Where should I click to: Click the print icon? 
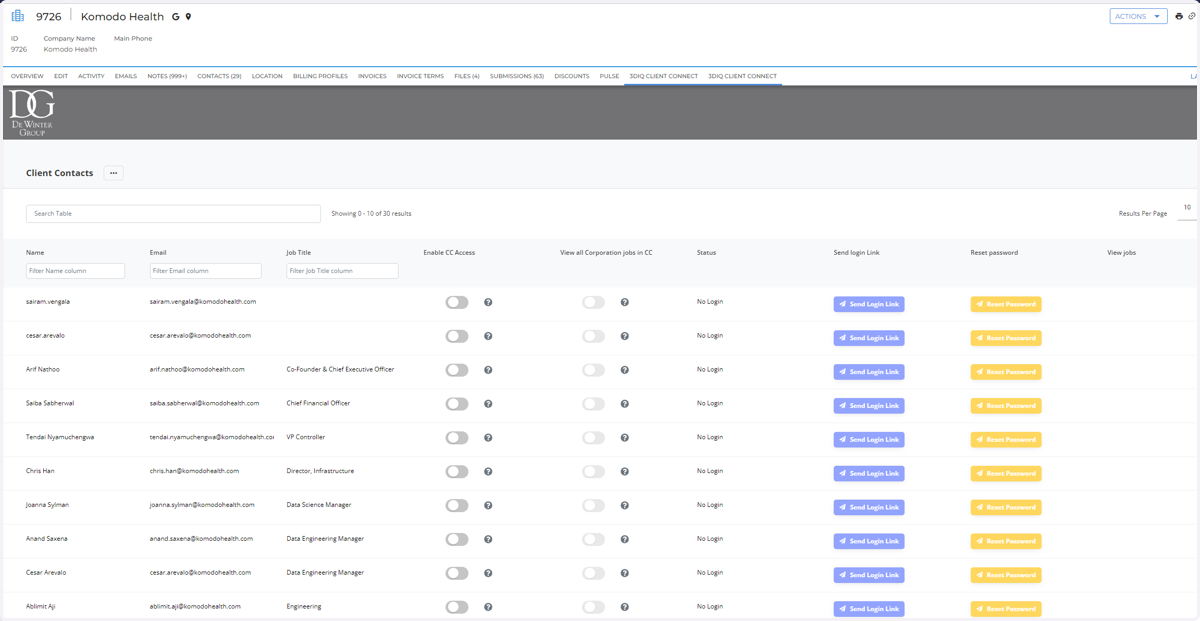[1179, 17]
